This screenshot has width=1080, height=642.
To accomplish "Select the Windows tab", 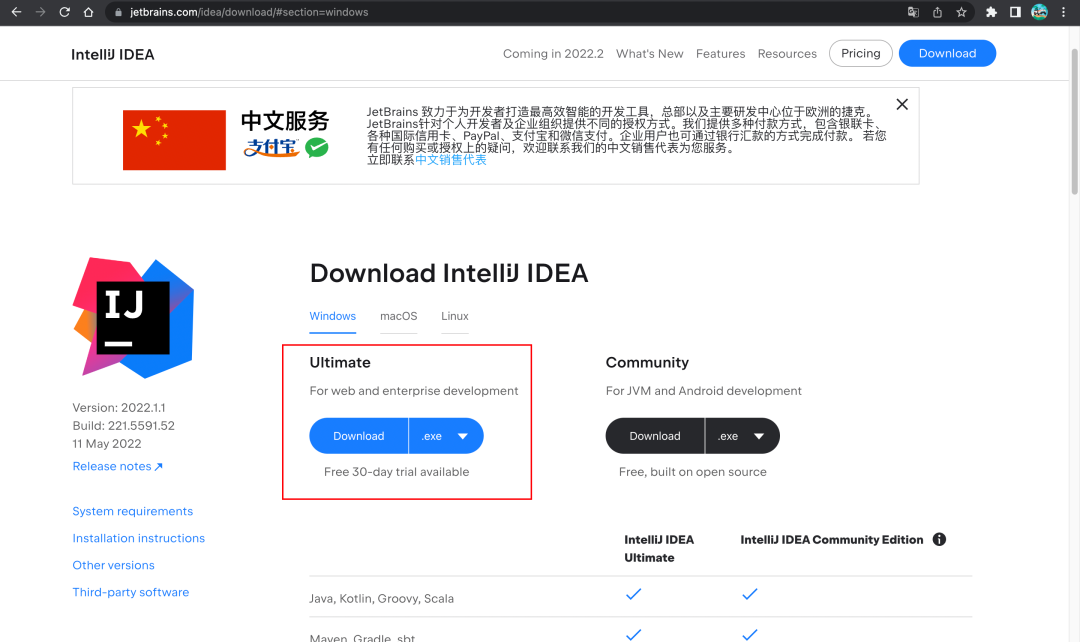I will click(333, 316).
